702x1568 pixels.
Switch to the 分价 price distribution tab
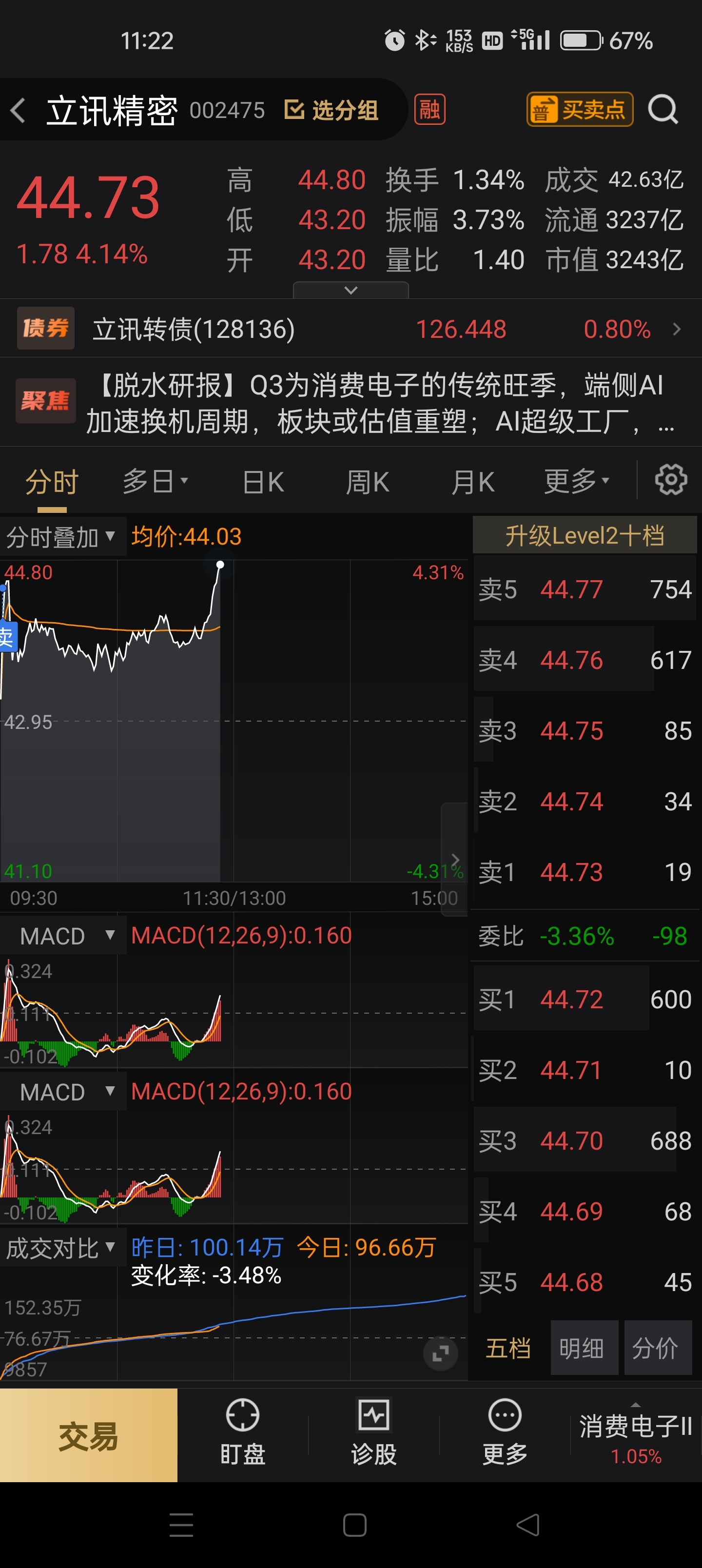click(658, 1348)
